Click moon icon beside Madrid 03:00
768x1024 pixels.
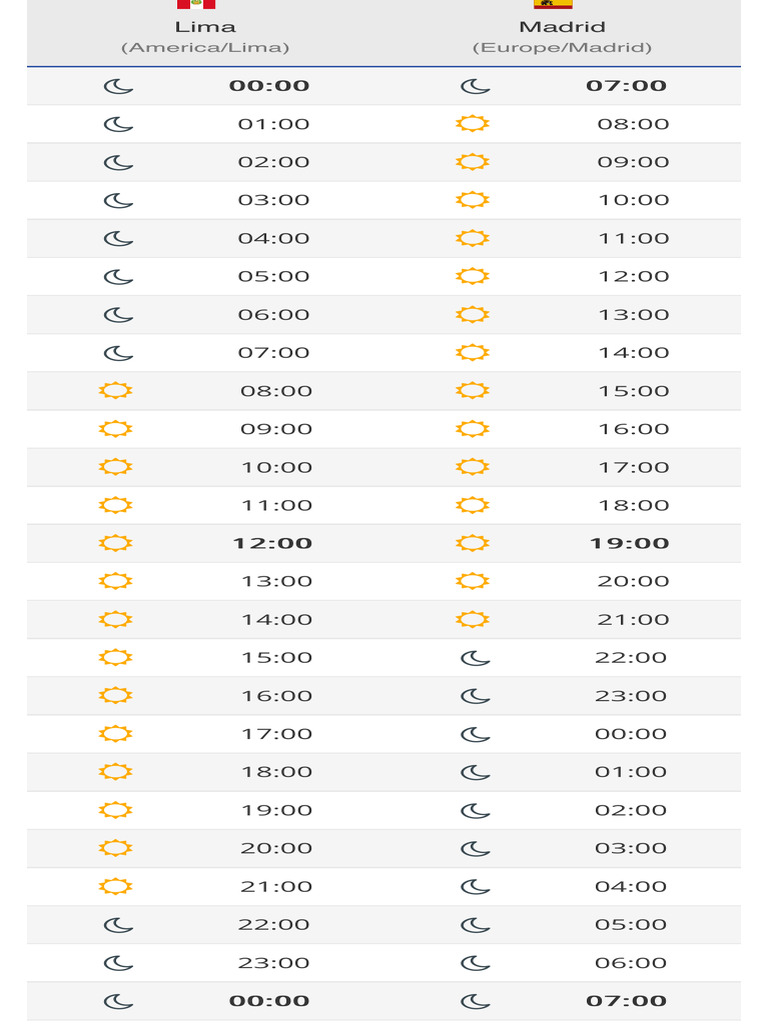click(475, 848)
